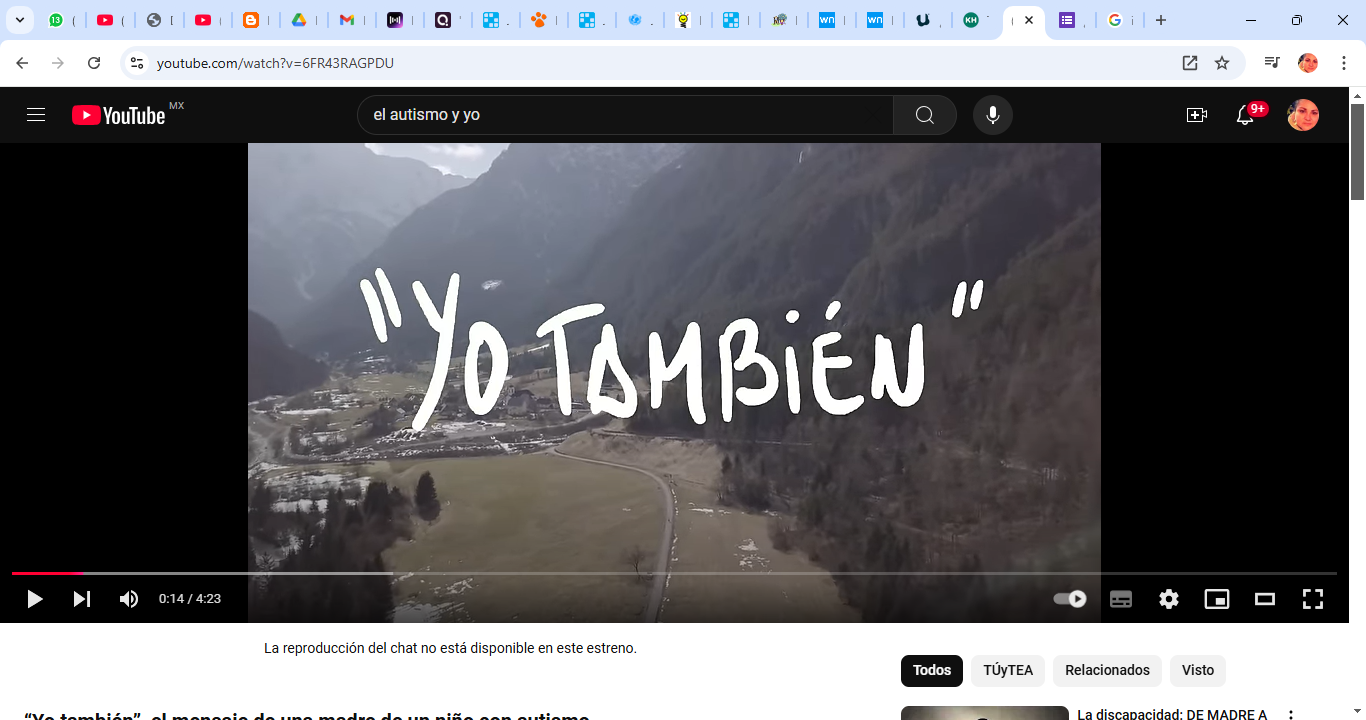Click the Visto filter chip
Image resolution: width=1366 pixels, height=720 pixels.
pyautogui.click(x=1198, y=670)
